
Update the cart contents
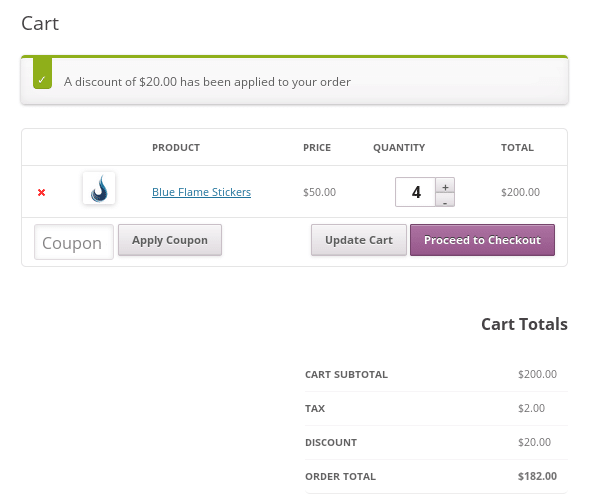coord(359,240)
